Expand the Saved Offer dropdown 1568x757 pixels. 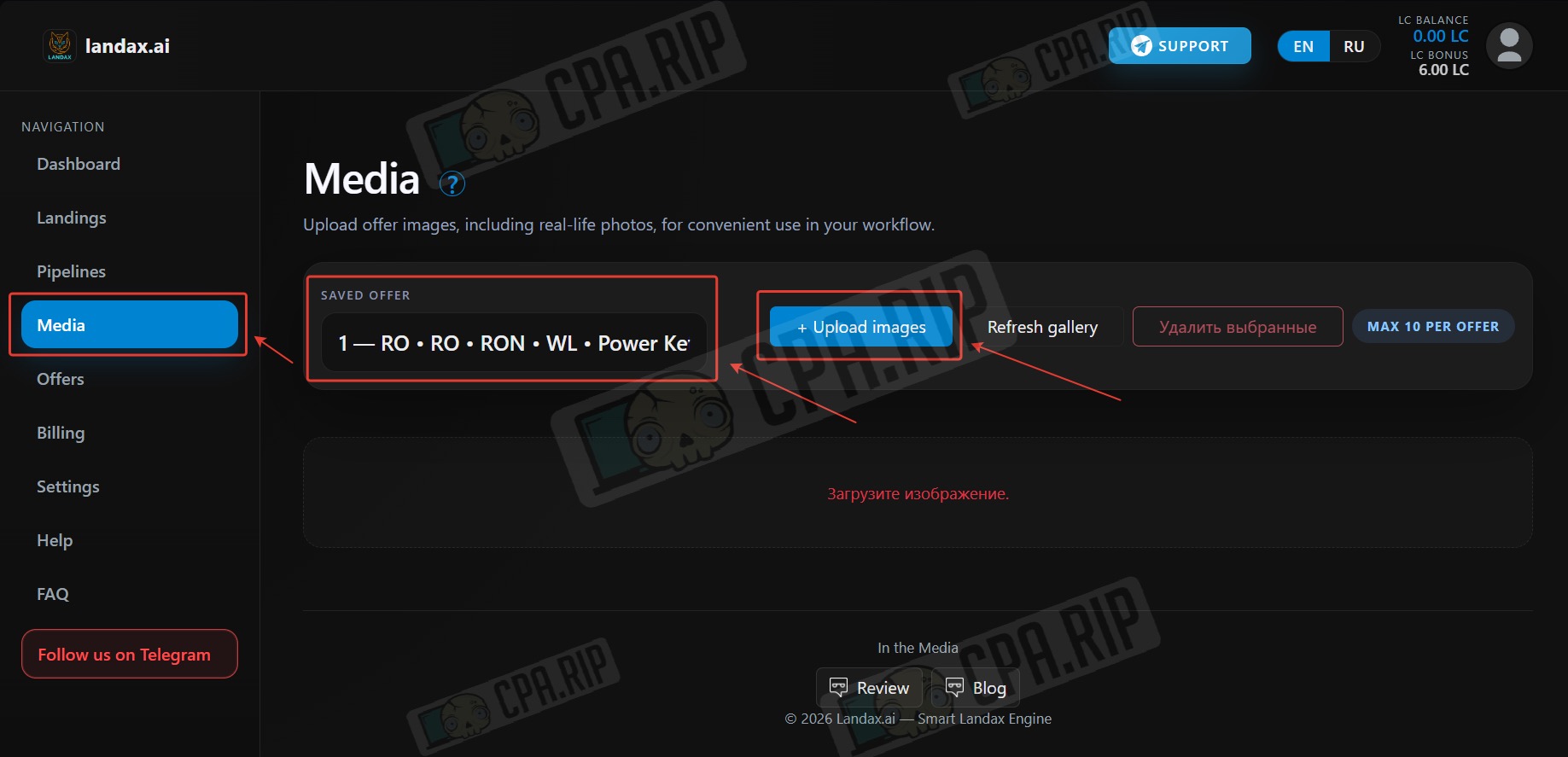click(514, 343)
